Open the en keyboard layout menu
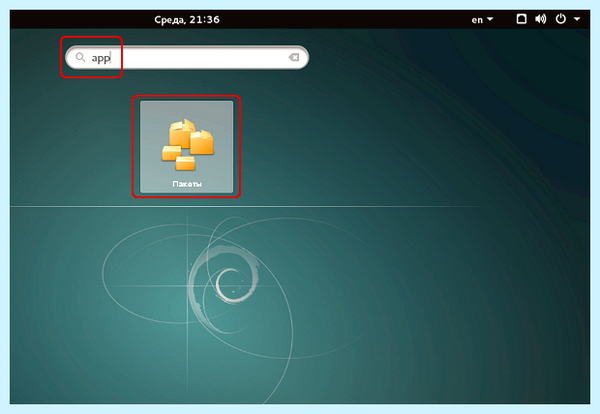The width and height of the screenshot is (600, 414). [477, 20]
